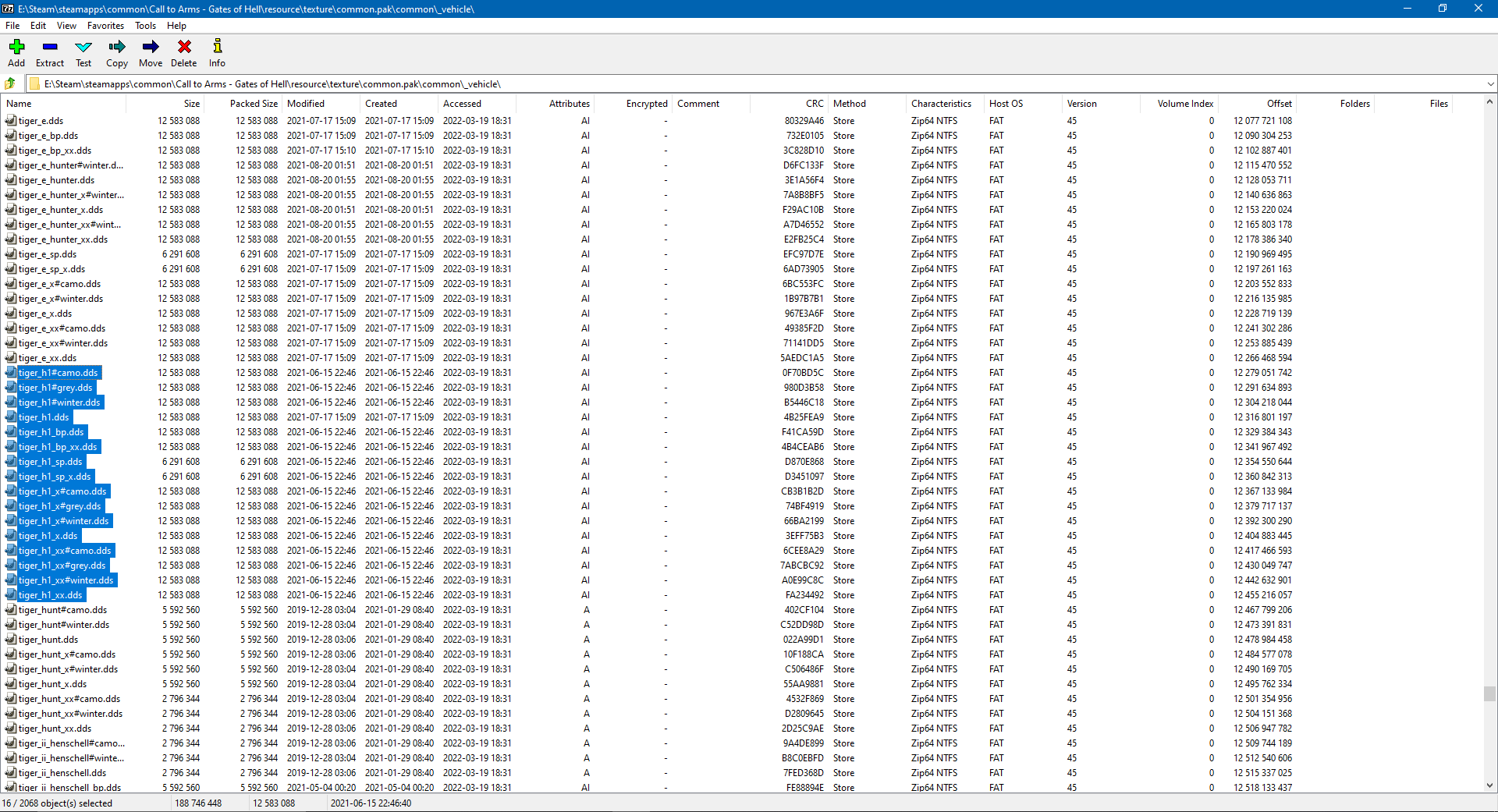Image resolution: width=1498 pixels, height=812 pixels.
Task: Click status bar total size 188 746 448
Action: click(x=198, y=803)
